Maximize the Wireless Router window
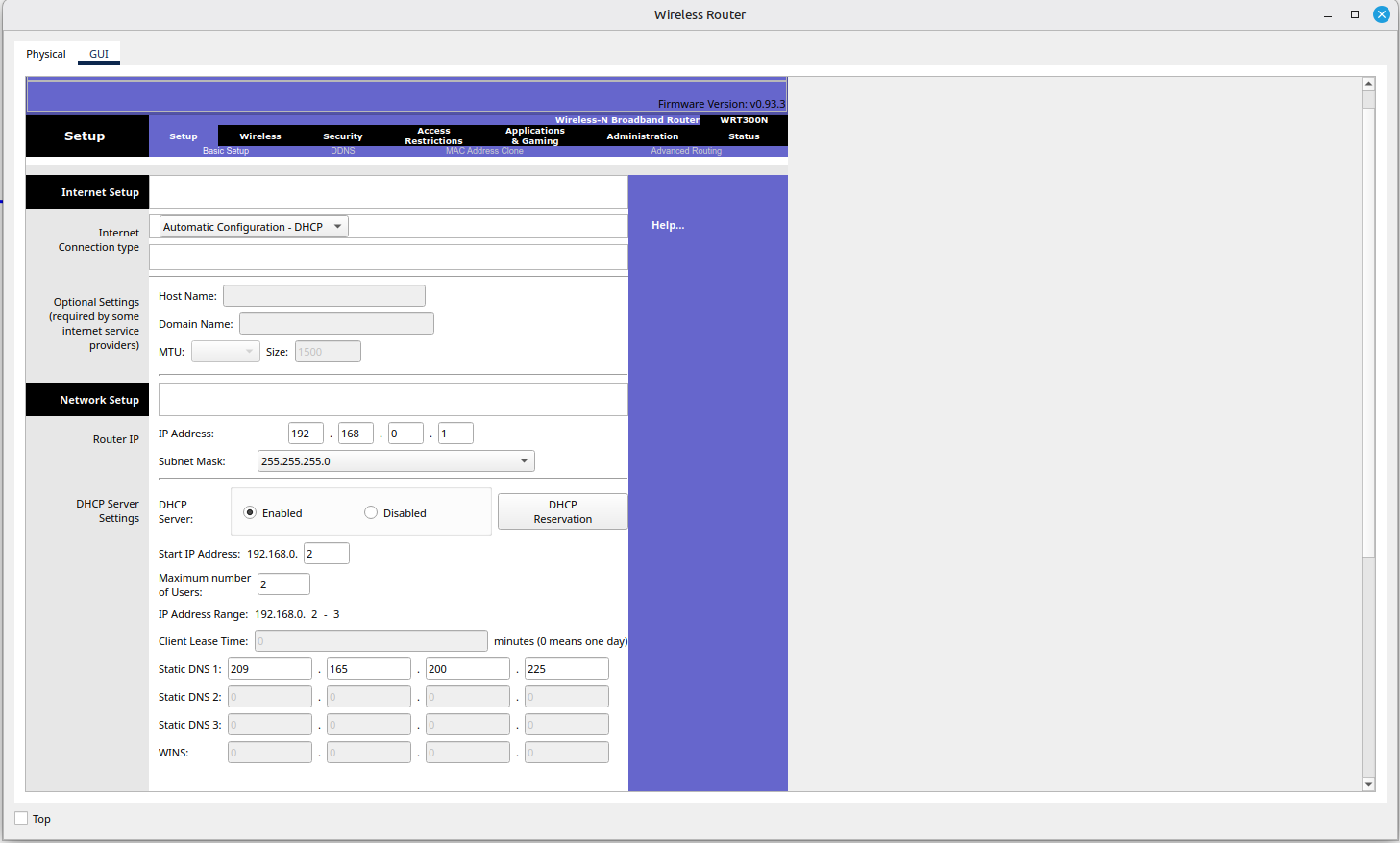The image size is (1400, 843). [1355, 14]
